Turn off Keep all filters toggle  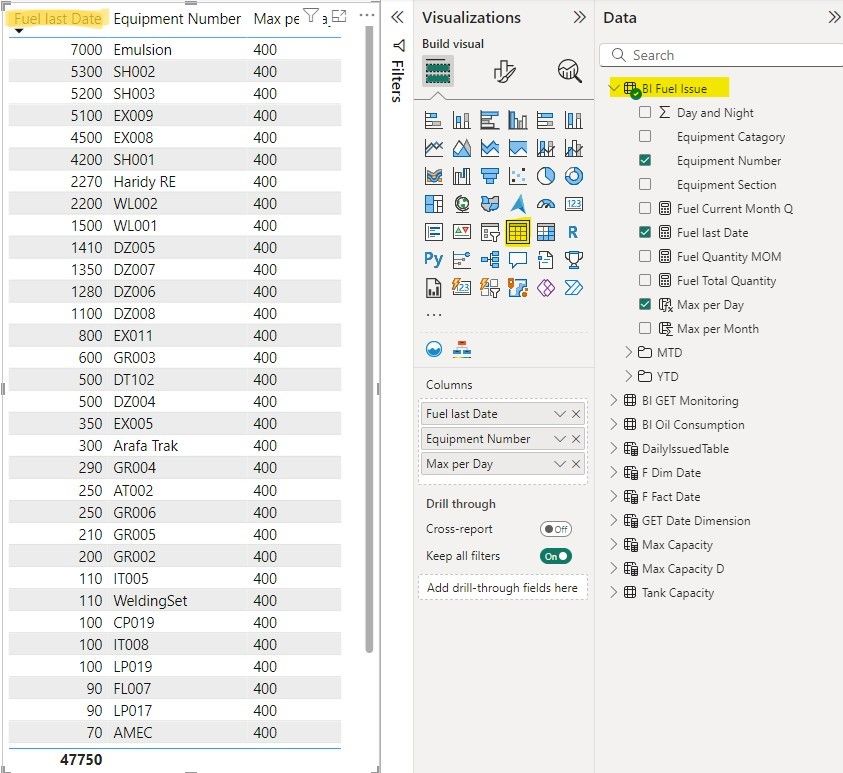point(555,556)
